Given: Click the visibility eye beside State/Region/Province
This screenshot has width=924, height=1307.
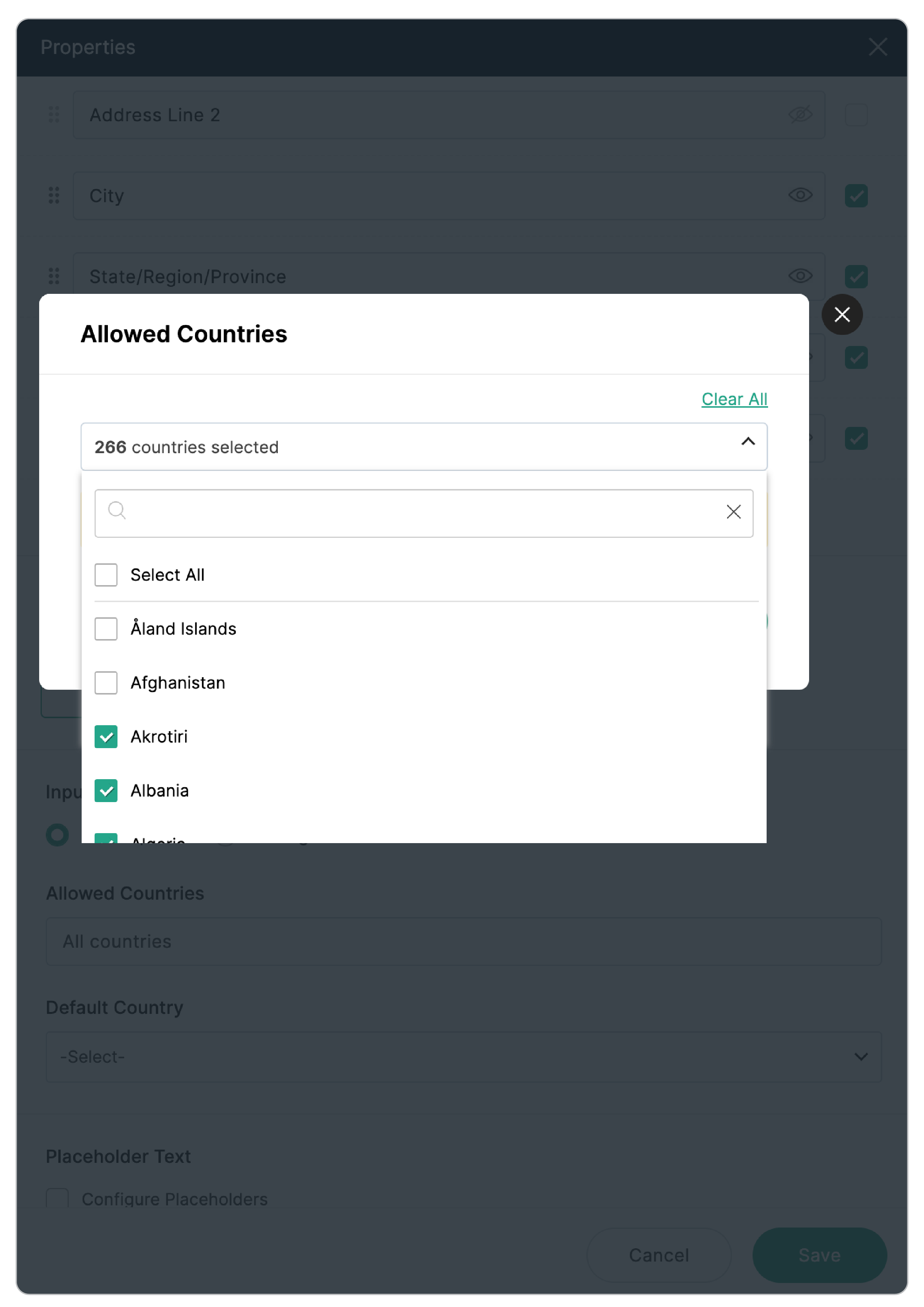Looking at the screenshot, I should click(800, 276).
